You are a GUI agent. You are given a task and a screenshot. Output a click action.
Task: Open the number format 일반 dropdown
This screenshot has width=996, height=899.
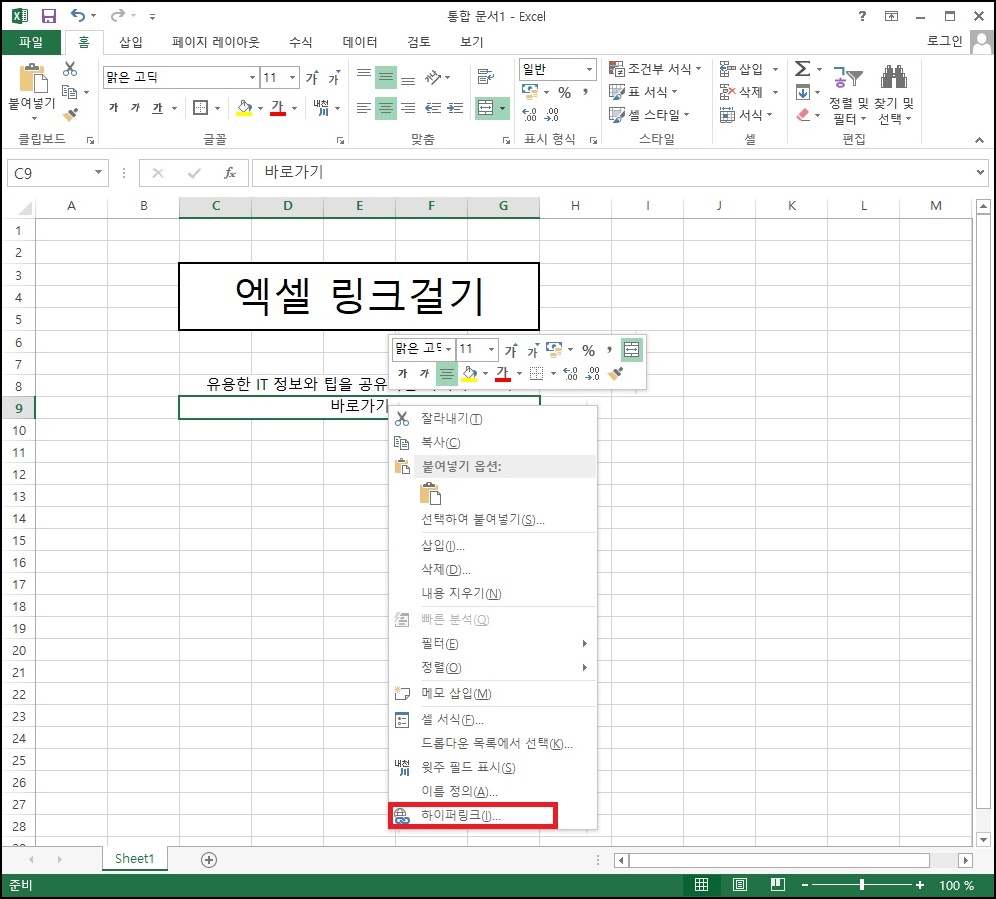(589, 69)
